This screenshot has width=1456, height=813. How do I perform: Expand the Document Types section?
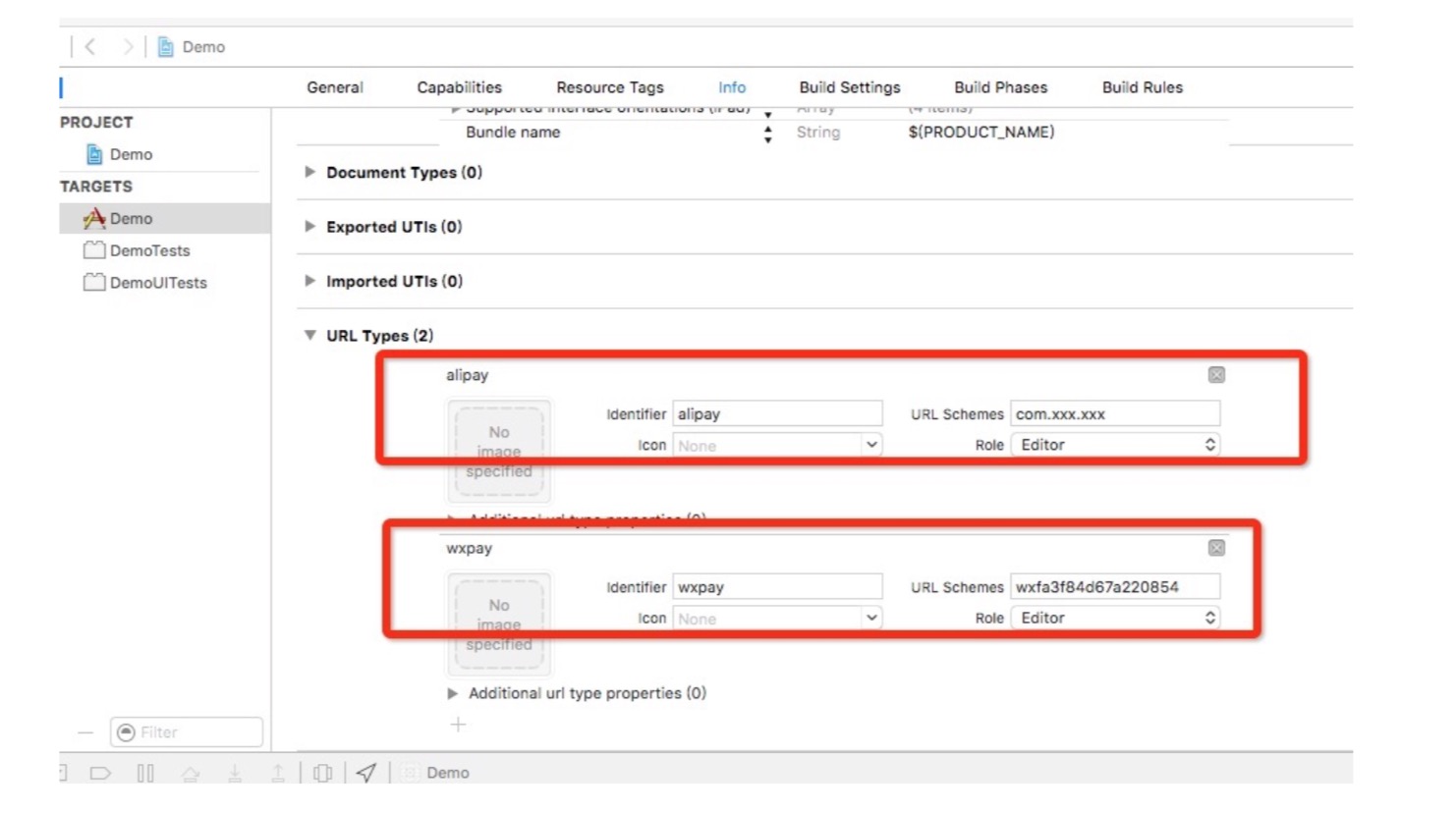(x=310, y=172)
